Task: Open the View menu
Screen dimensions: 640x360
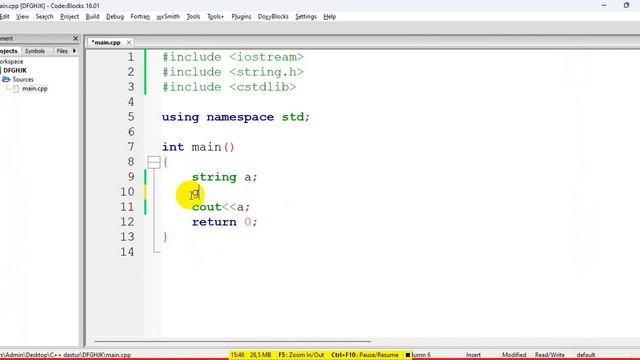Action: (x=22, y=17)
